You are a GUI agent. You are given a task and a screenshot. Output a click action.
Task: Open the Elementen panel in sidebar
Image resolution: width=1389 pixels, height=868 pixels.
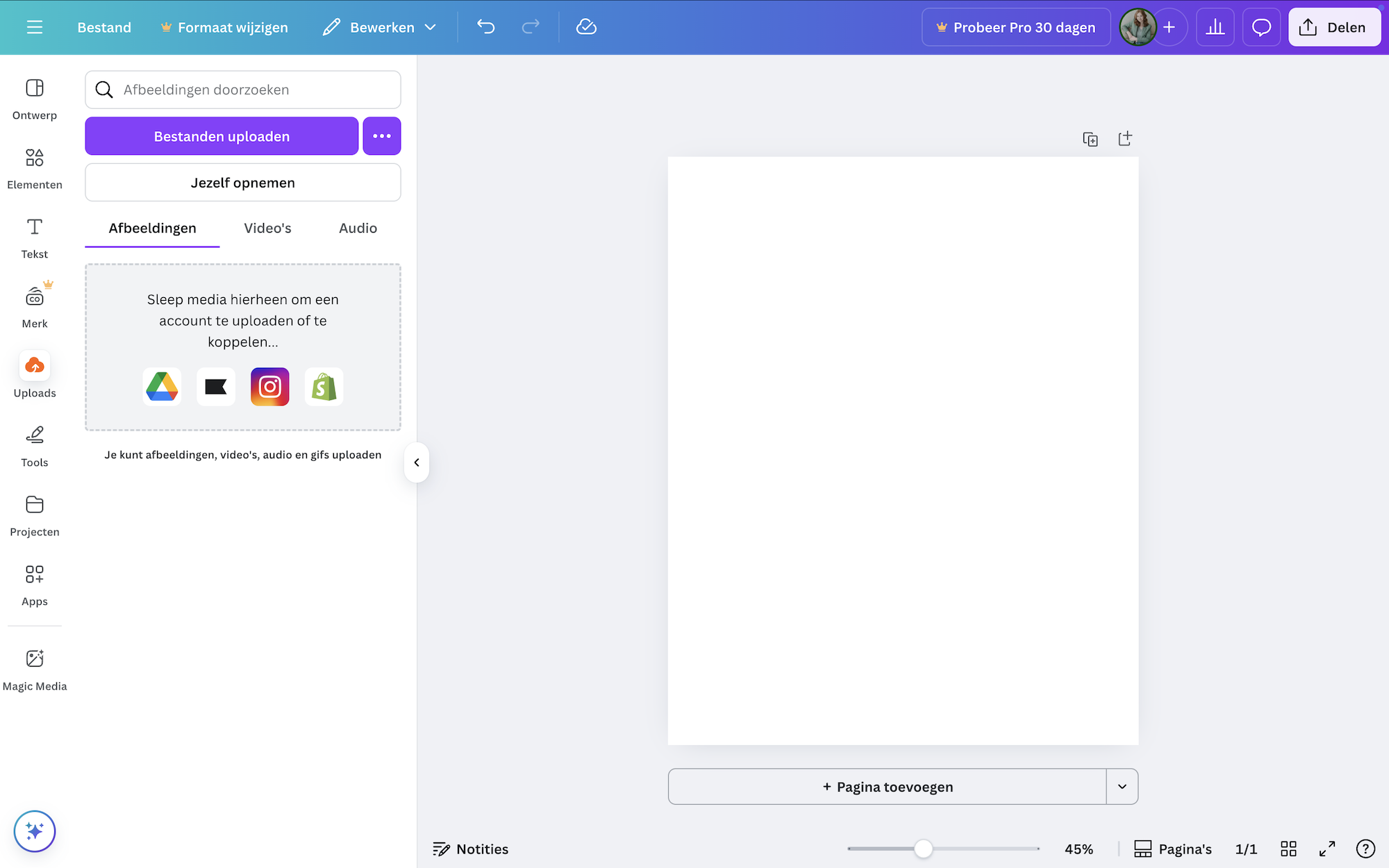(x=34, y=168)
